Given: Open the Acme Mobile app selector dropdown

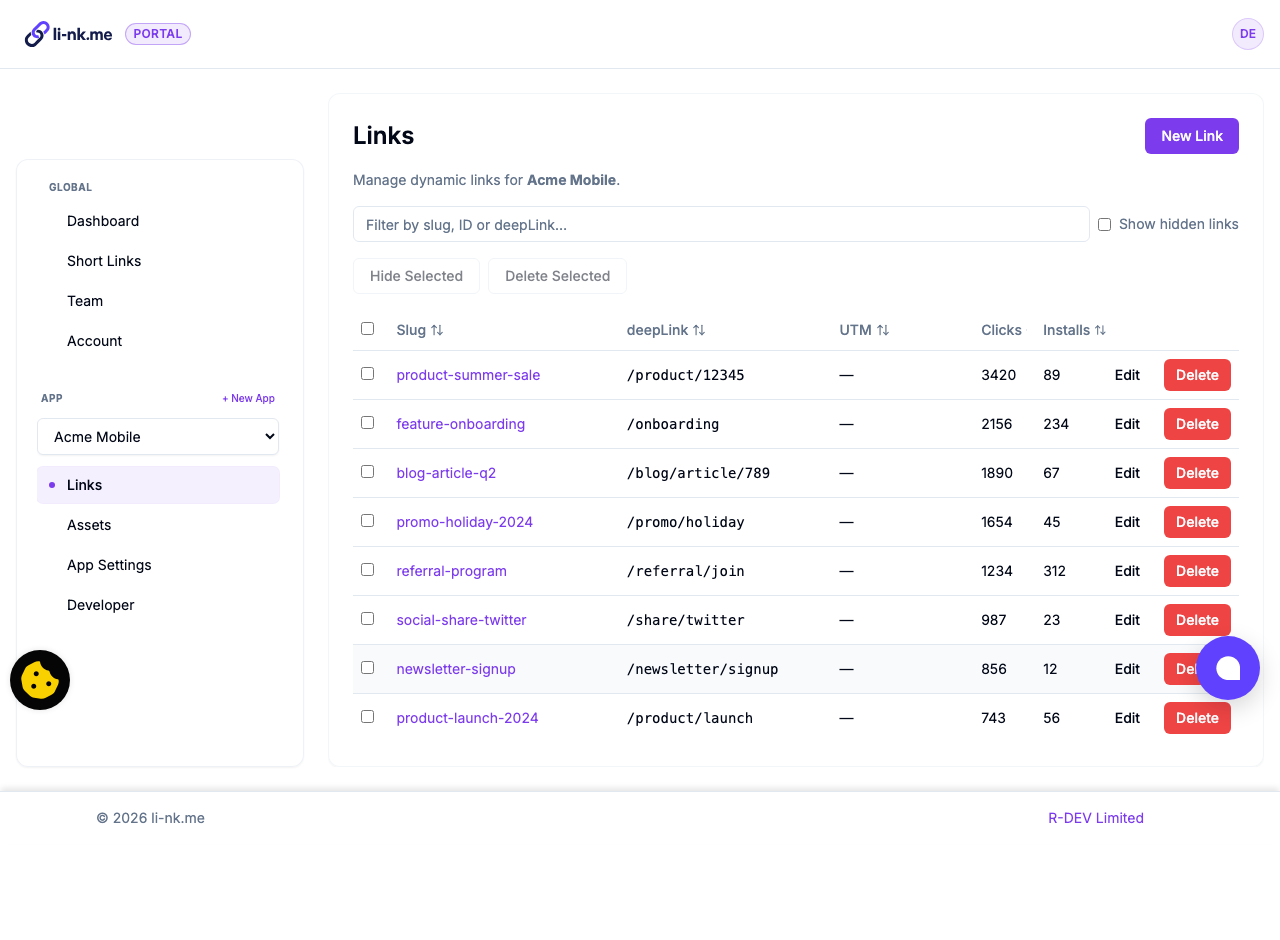Looking at the screenshot, I should (x=158, y=437).
